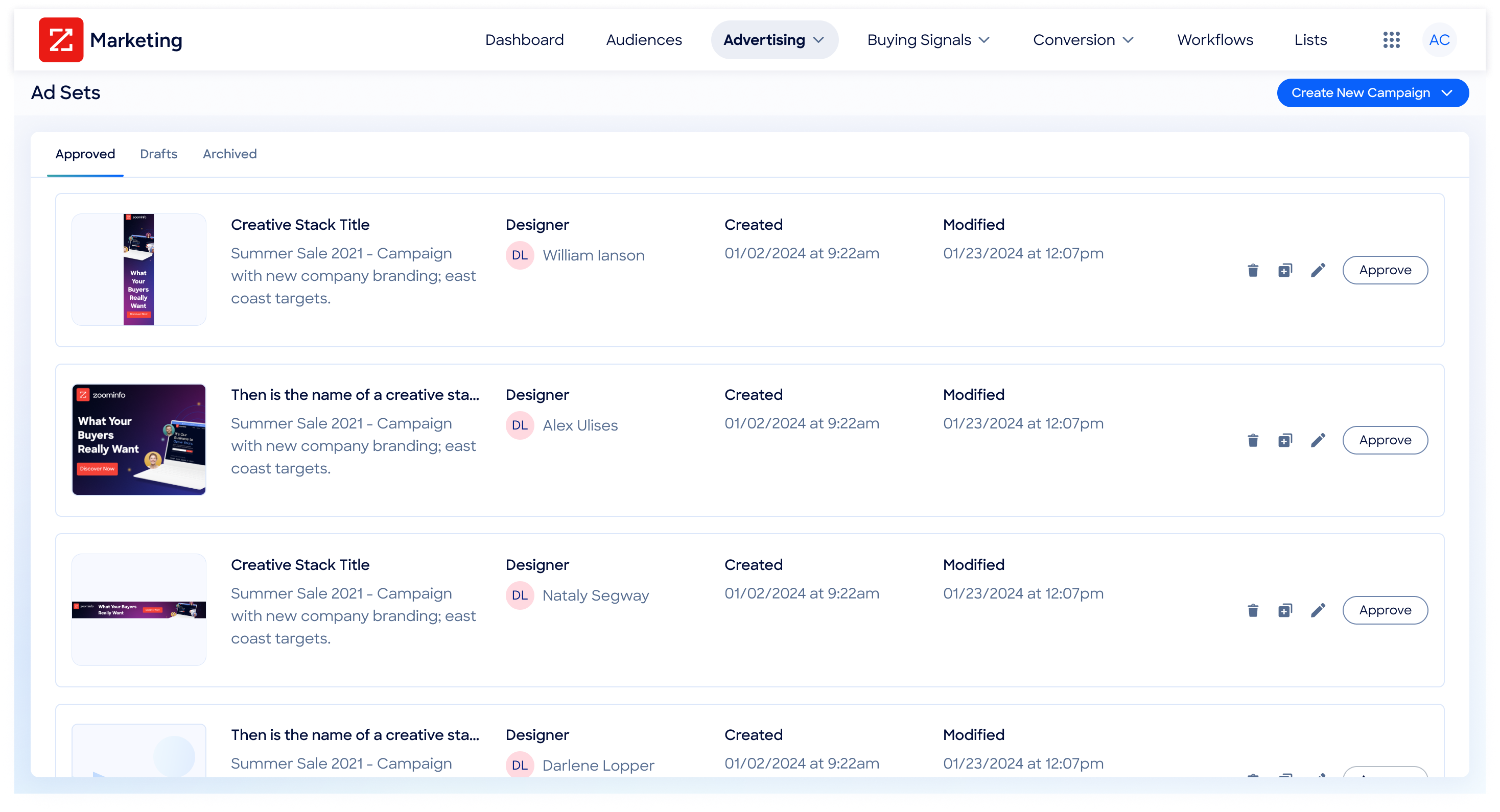Go to the Dashboard page

(524, 40)
